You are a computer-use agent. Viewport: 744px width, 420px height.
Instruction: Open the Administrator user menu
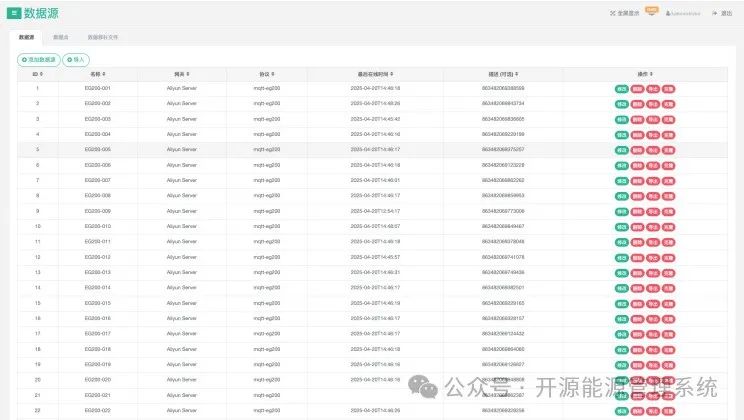point(683,13)
